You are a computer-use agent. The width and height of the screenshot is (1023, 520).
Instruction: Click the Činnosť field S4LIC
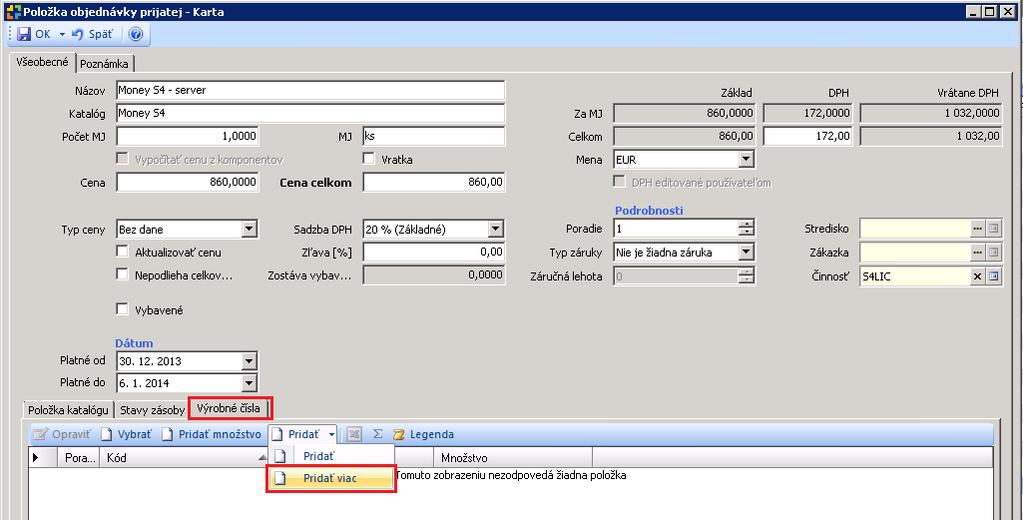pyautogui.click(x=915, y=277)
